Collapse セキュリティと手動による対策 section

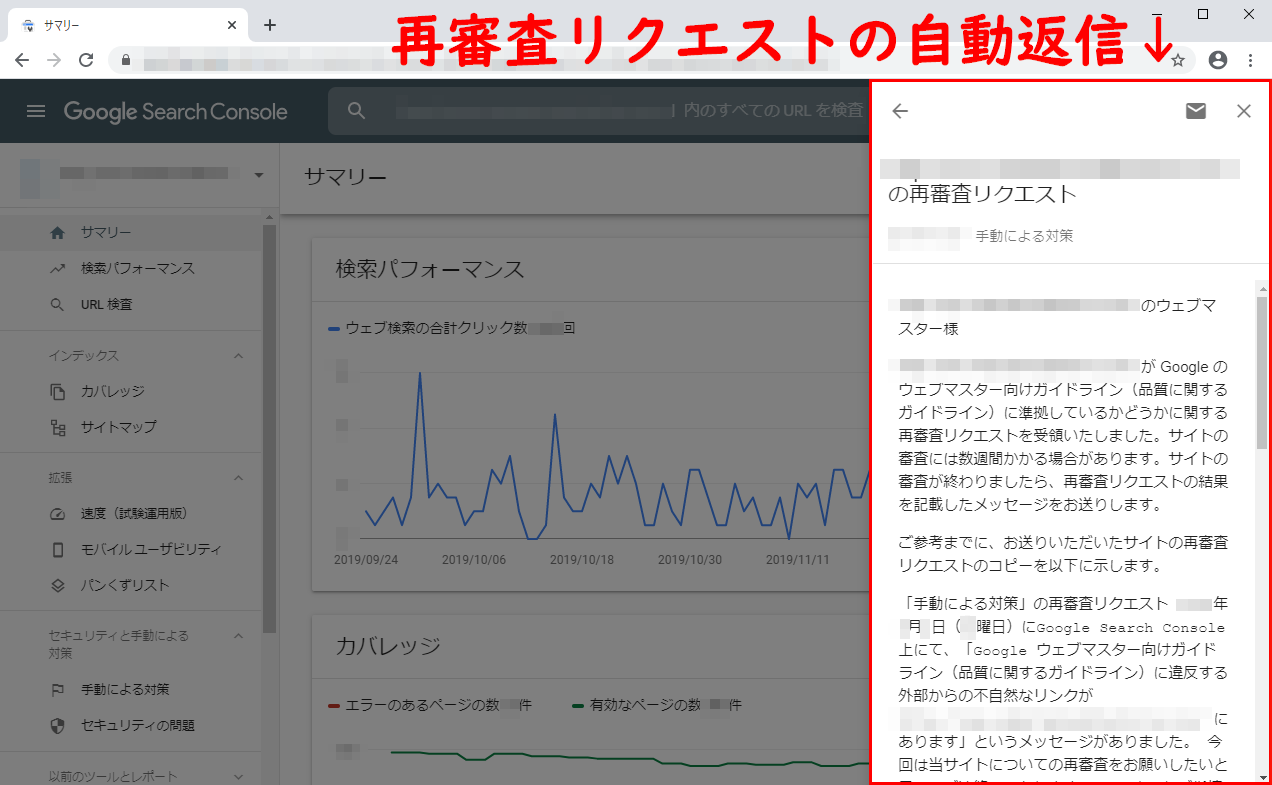(x=238, y=635)
